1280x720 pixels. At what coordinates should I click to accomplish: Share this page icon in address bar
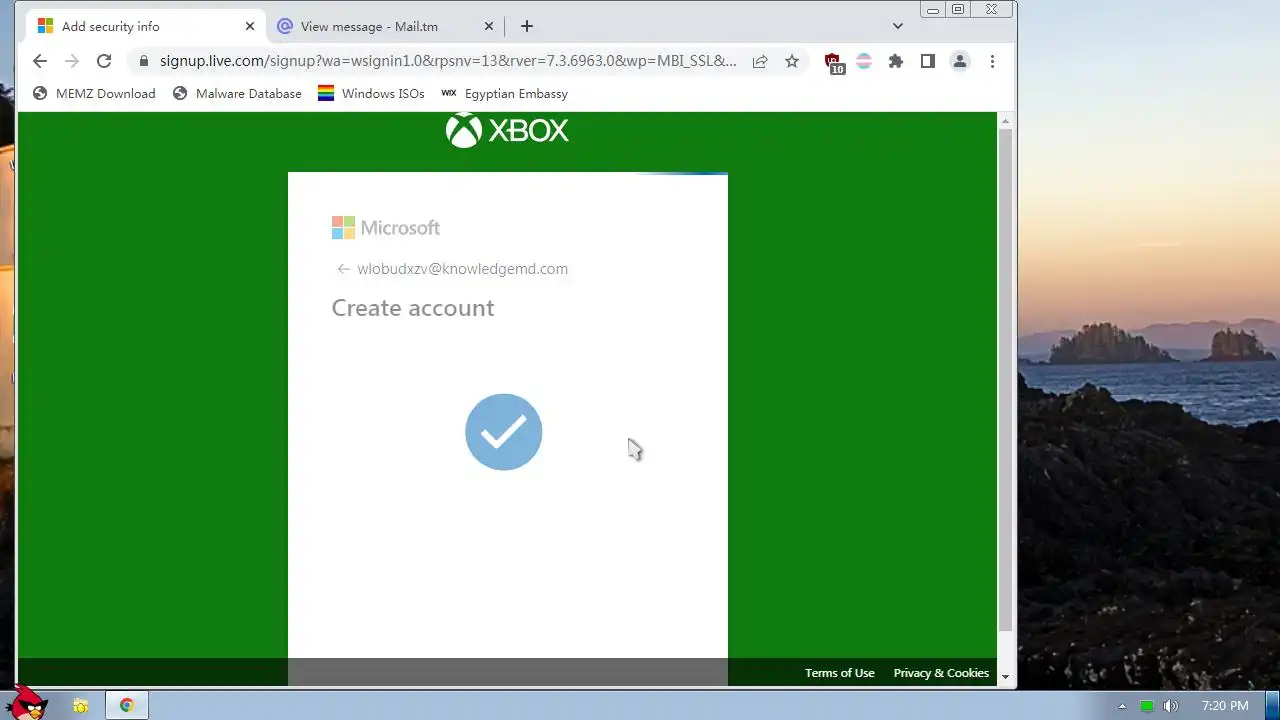click(x=760, y=61)
